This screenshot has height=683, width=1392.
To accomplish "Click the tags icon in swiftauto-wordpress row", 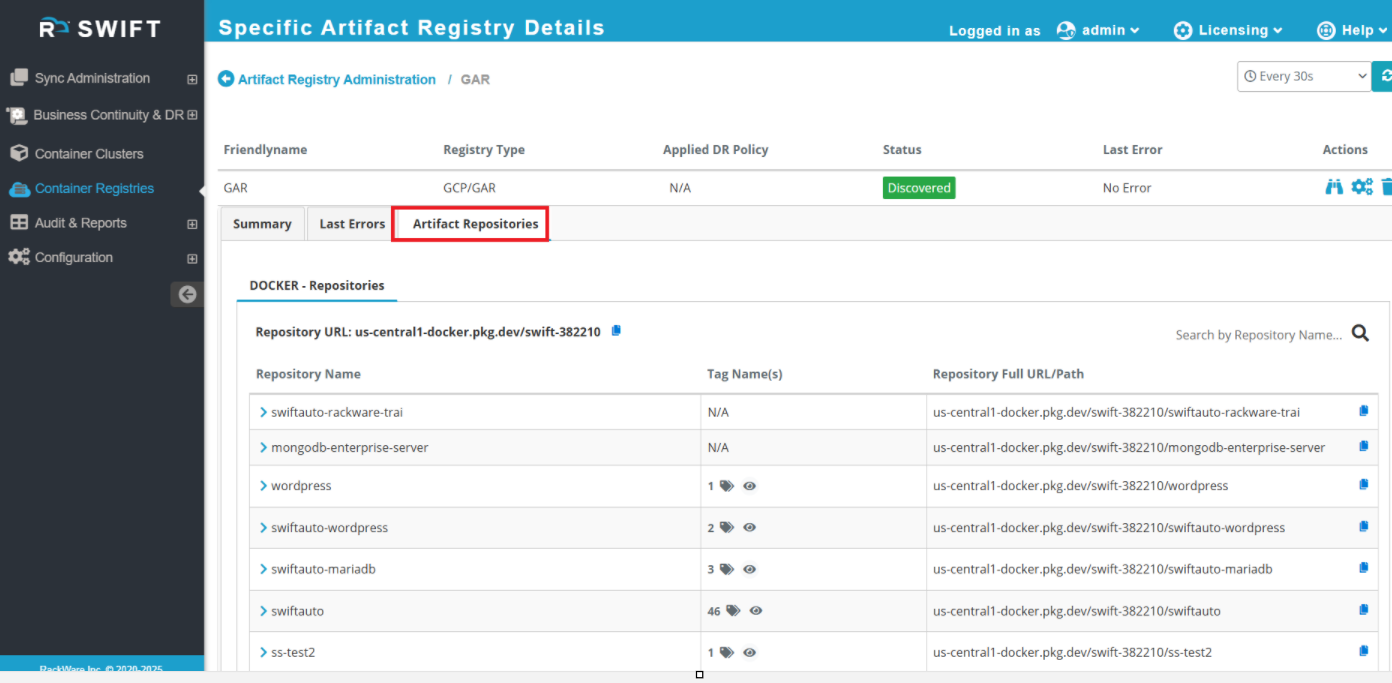I will [726, 528].
